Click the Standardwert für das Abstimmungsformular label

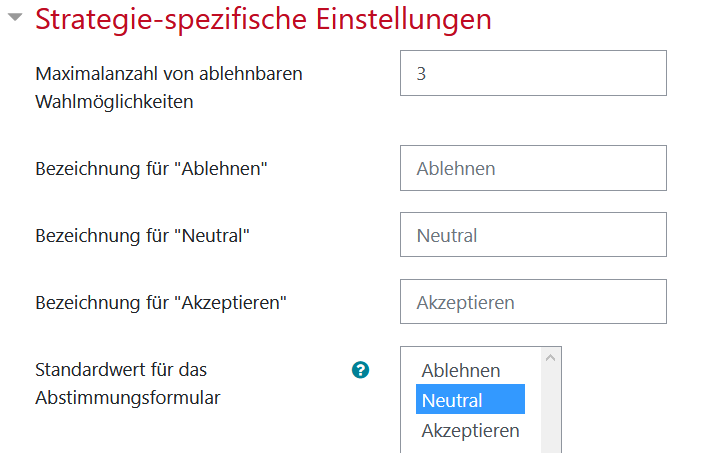pos(128,384)
